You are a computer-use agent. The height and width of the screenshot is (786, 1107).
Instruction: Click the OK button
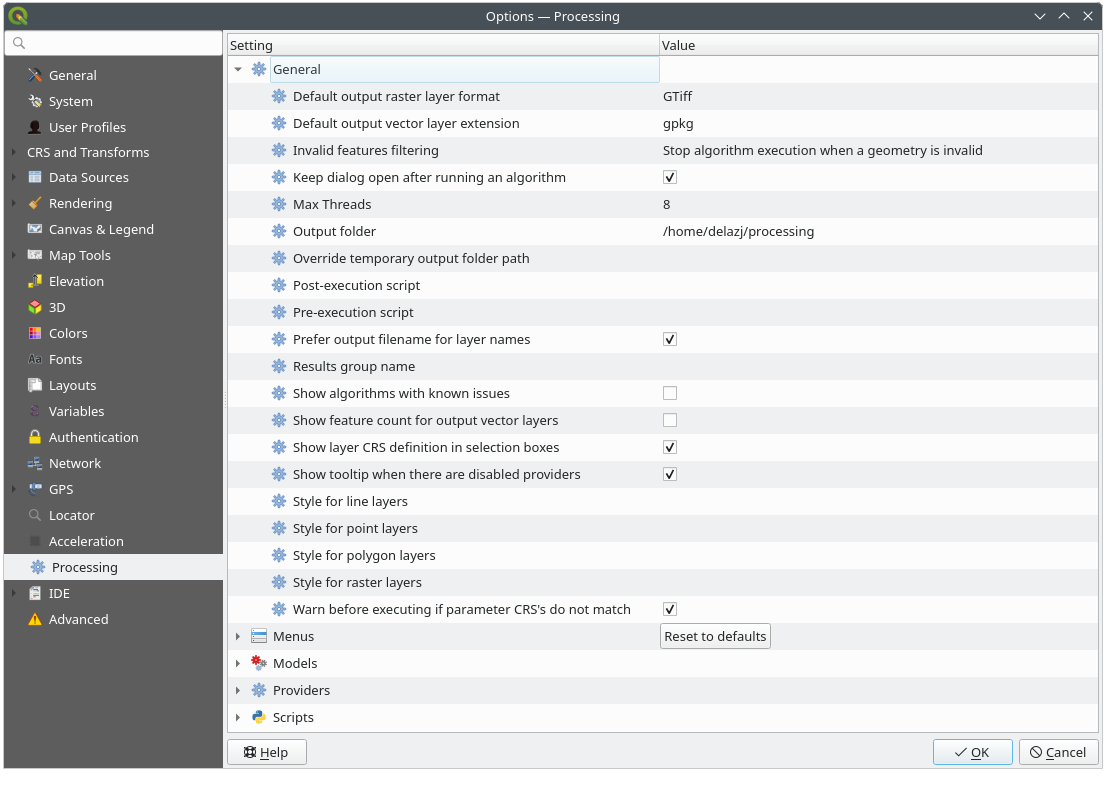[x=972, y=752]
